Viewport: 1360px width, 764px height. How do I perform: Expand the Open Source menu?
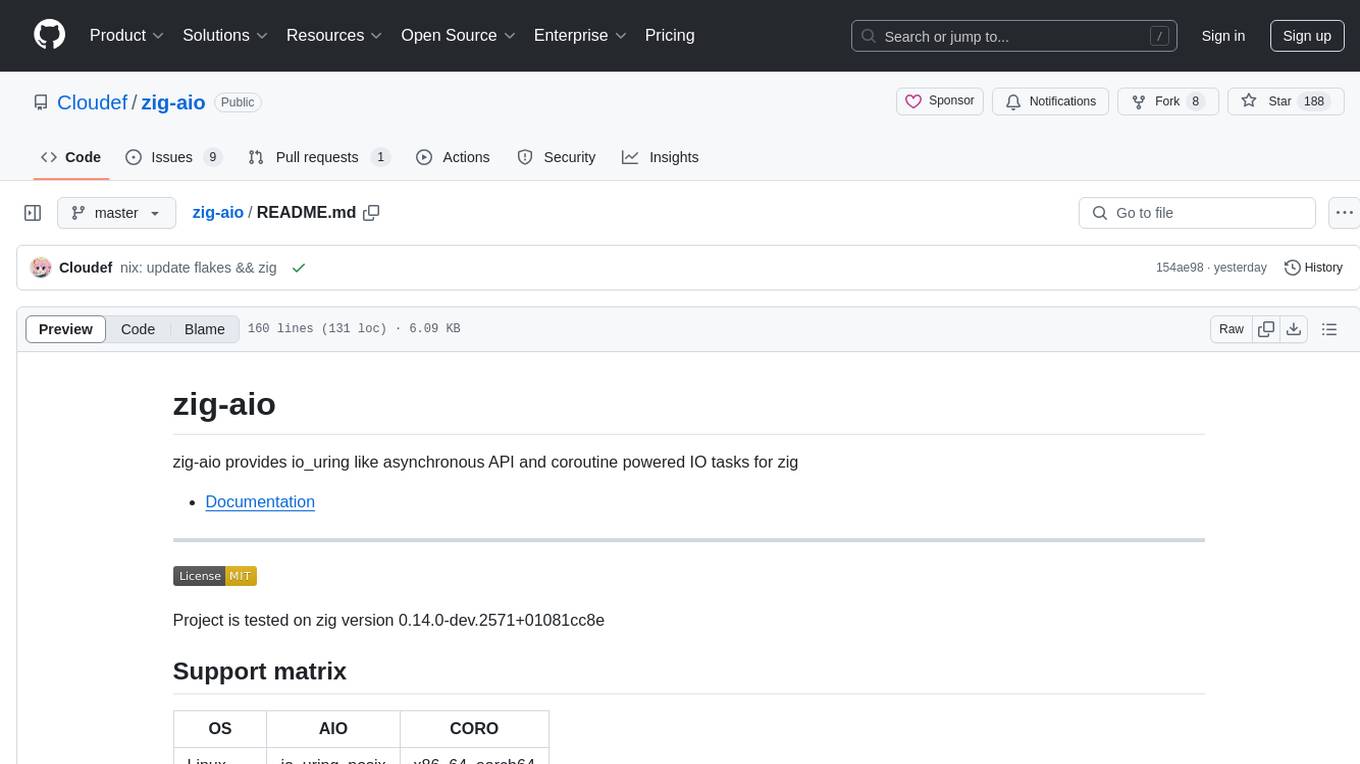click(458, 35)
